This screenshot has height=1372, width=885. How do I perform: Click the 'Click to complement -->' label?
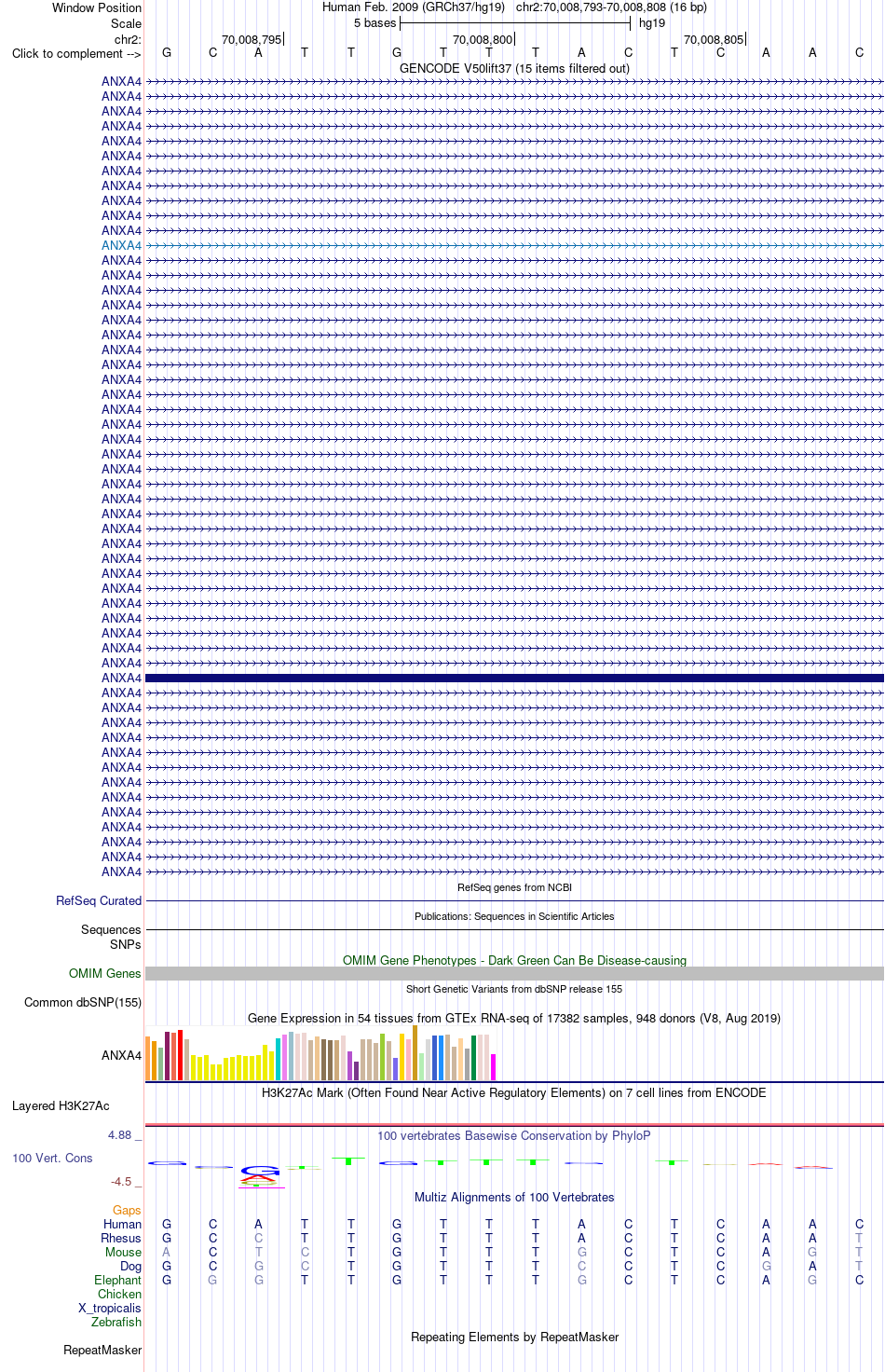pyautogui.click(x=76, y=53)
